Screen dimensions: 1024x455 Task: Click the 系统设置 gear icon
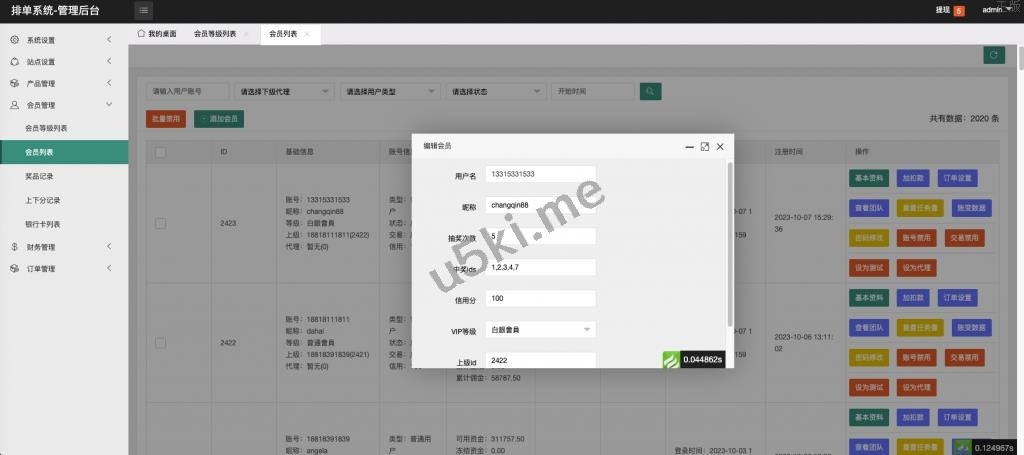tap(15, 40)
